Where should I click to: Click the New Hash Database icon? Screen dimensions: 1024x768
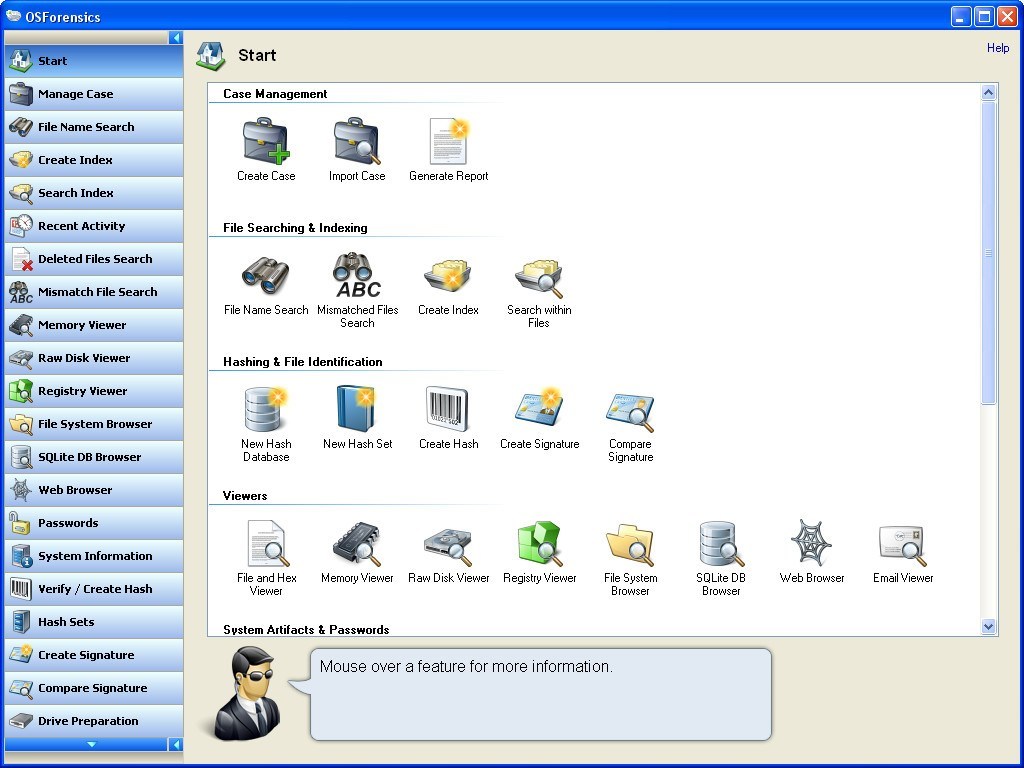[266, 409]
